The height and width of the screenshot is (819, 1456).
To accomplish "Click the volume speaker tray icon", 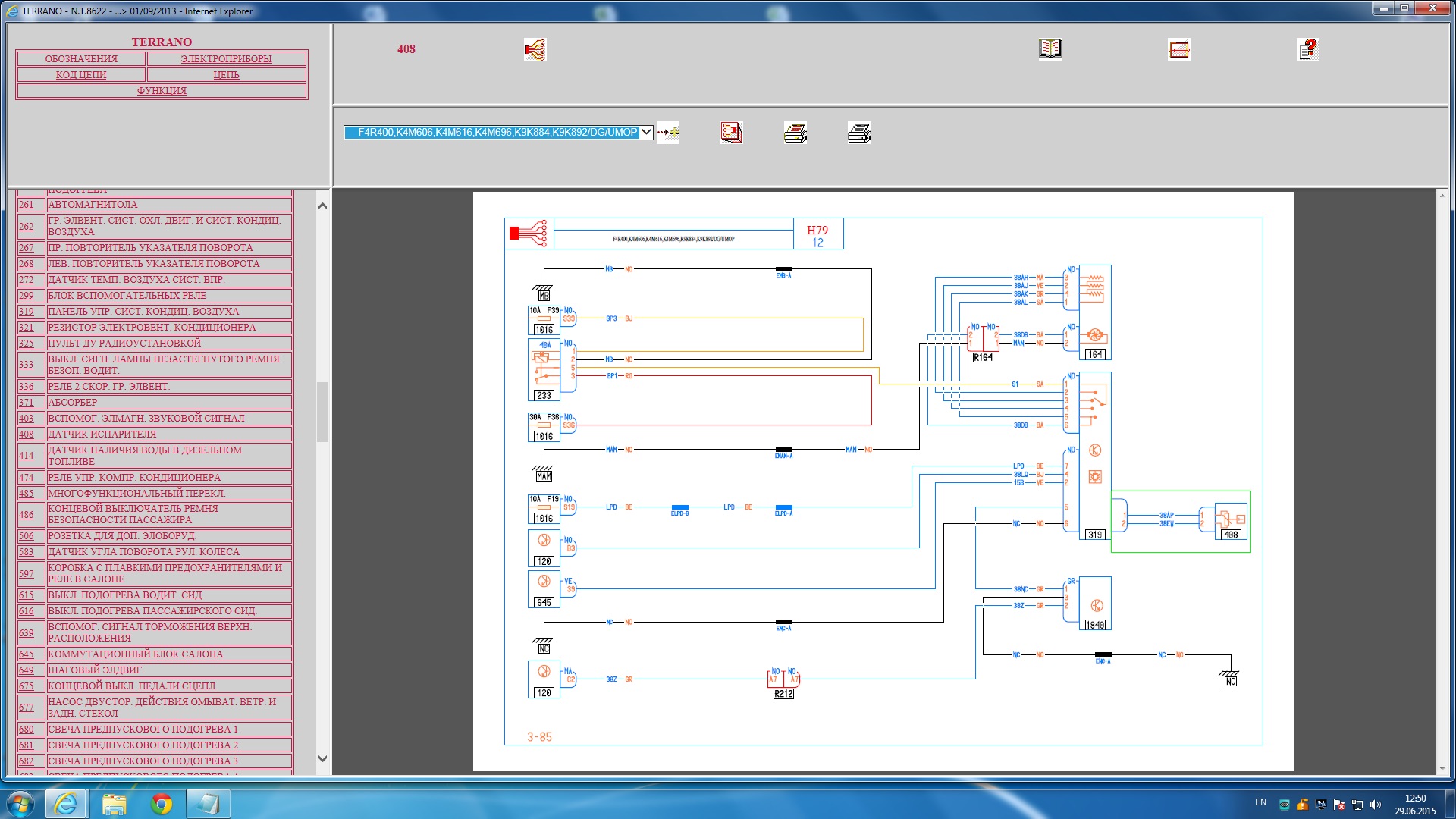I will point(1376,805).
